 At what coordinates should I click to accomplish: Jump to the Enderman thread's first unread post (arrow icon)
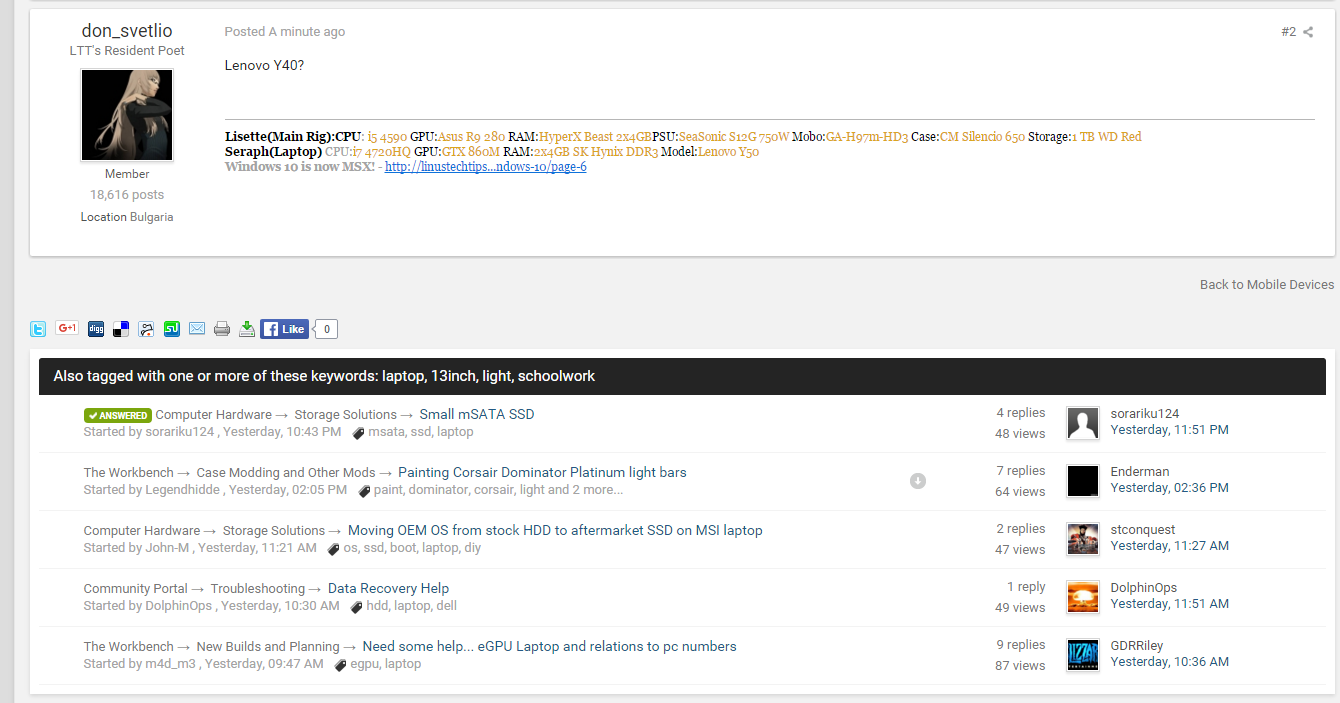click(918, 481)
